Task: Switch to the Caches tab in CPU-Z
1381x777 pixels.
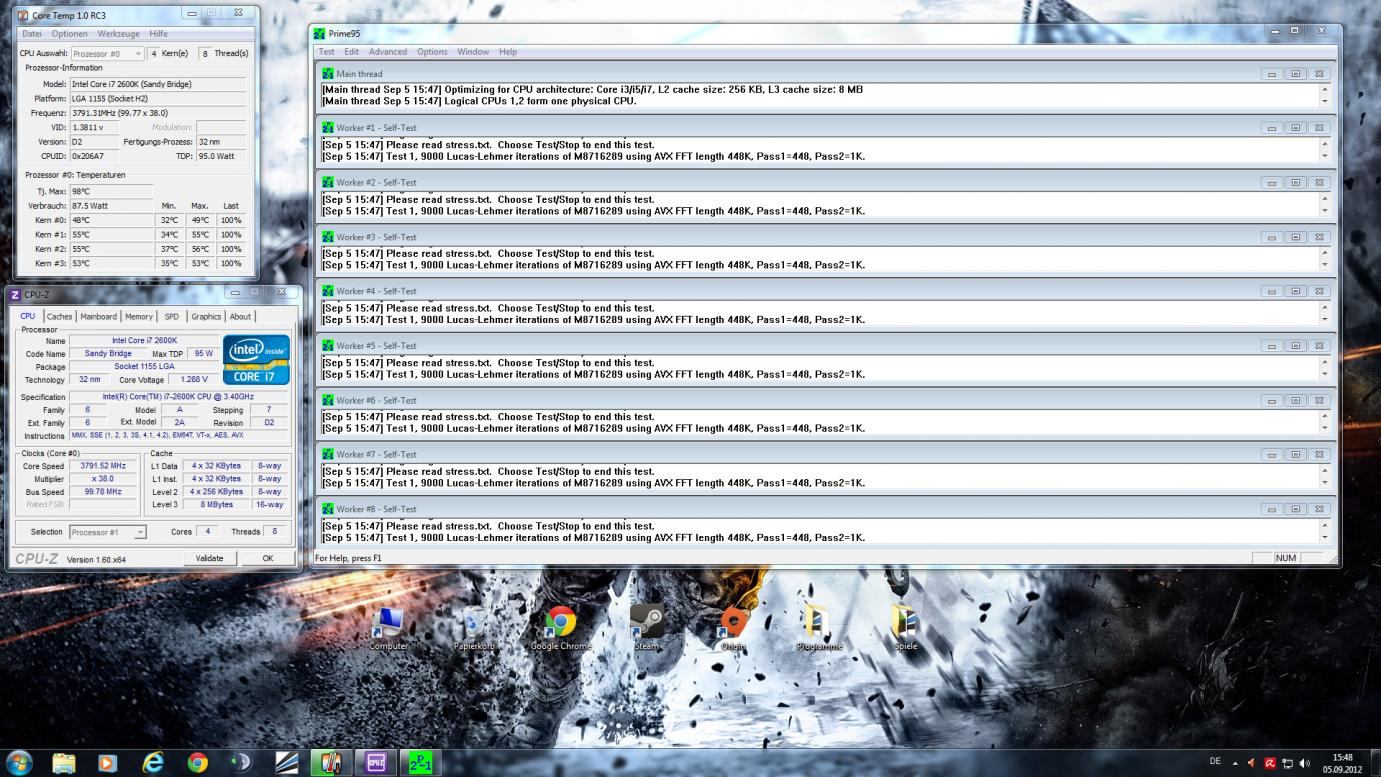Action: pos(60,316)
